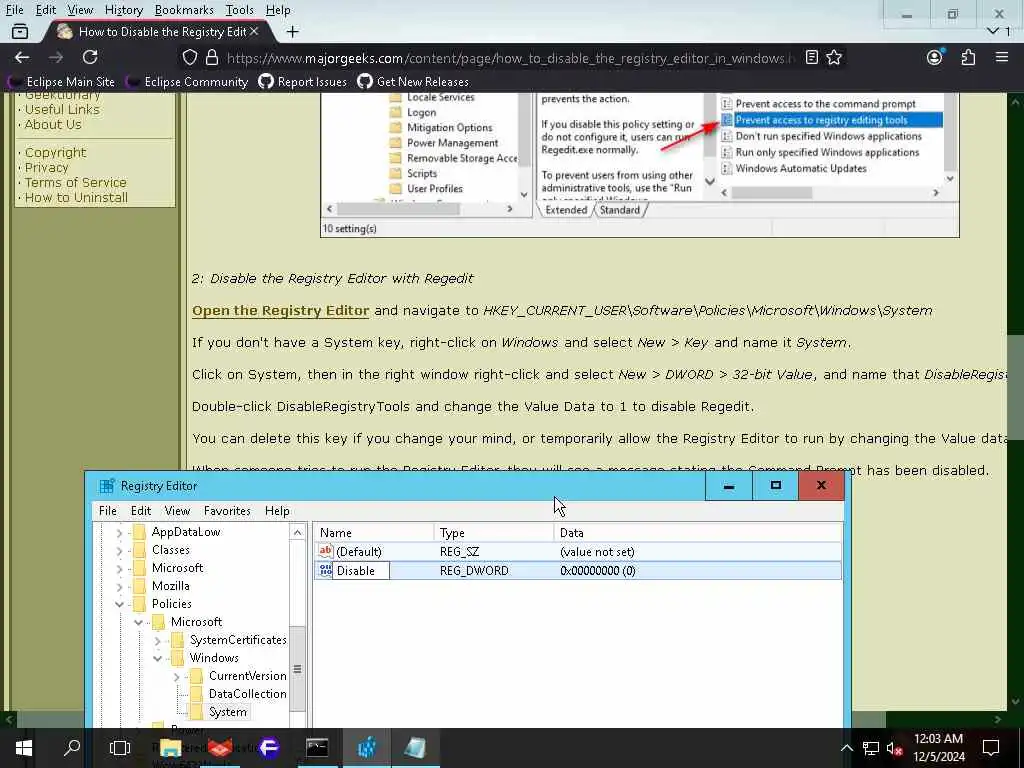Screen dimensions: 1024x768
Task: Open the browser History menu
Action: (x=123, y=10)
